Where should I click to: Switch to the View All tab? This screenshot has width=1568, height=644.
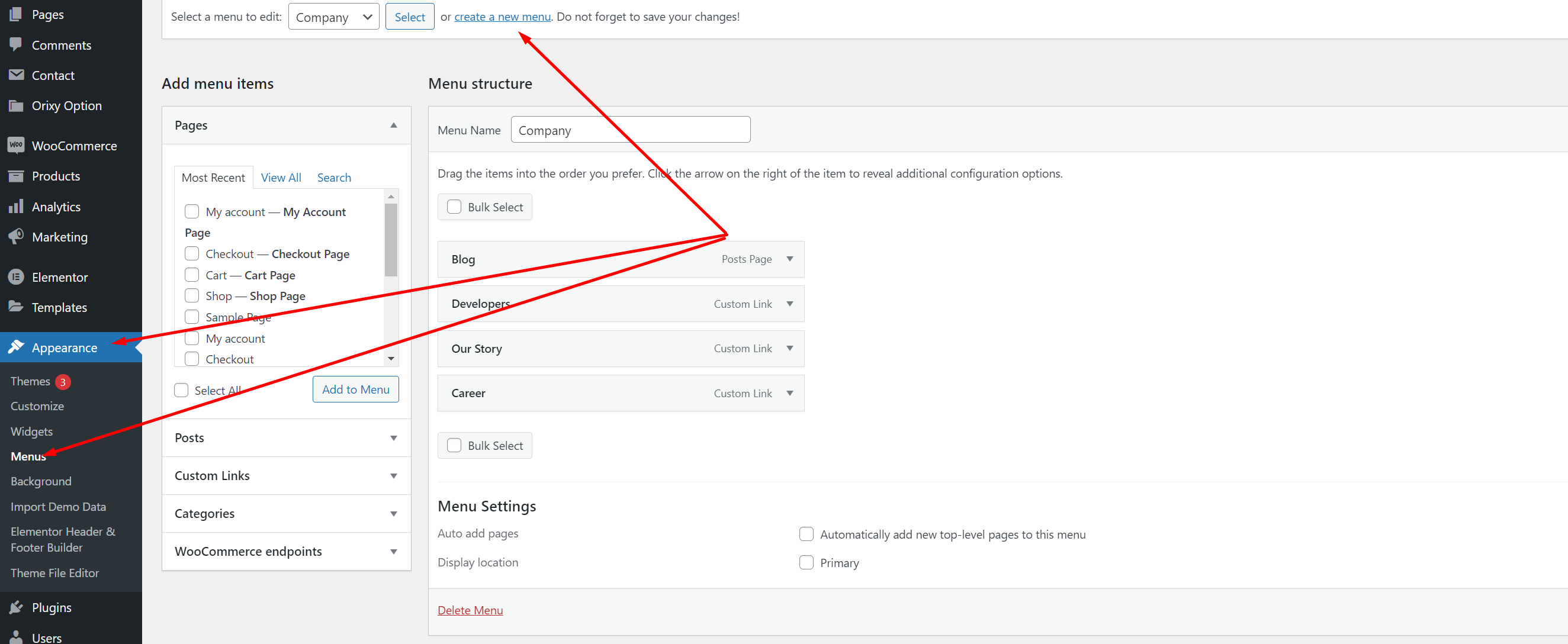click(281, 177)
